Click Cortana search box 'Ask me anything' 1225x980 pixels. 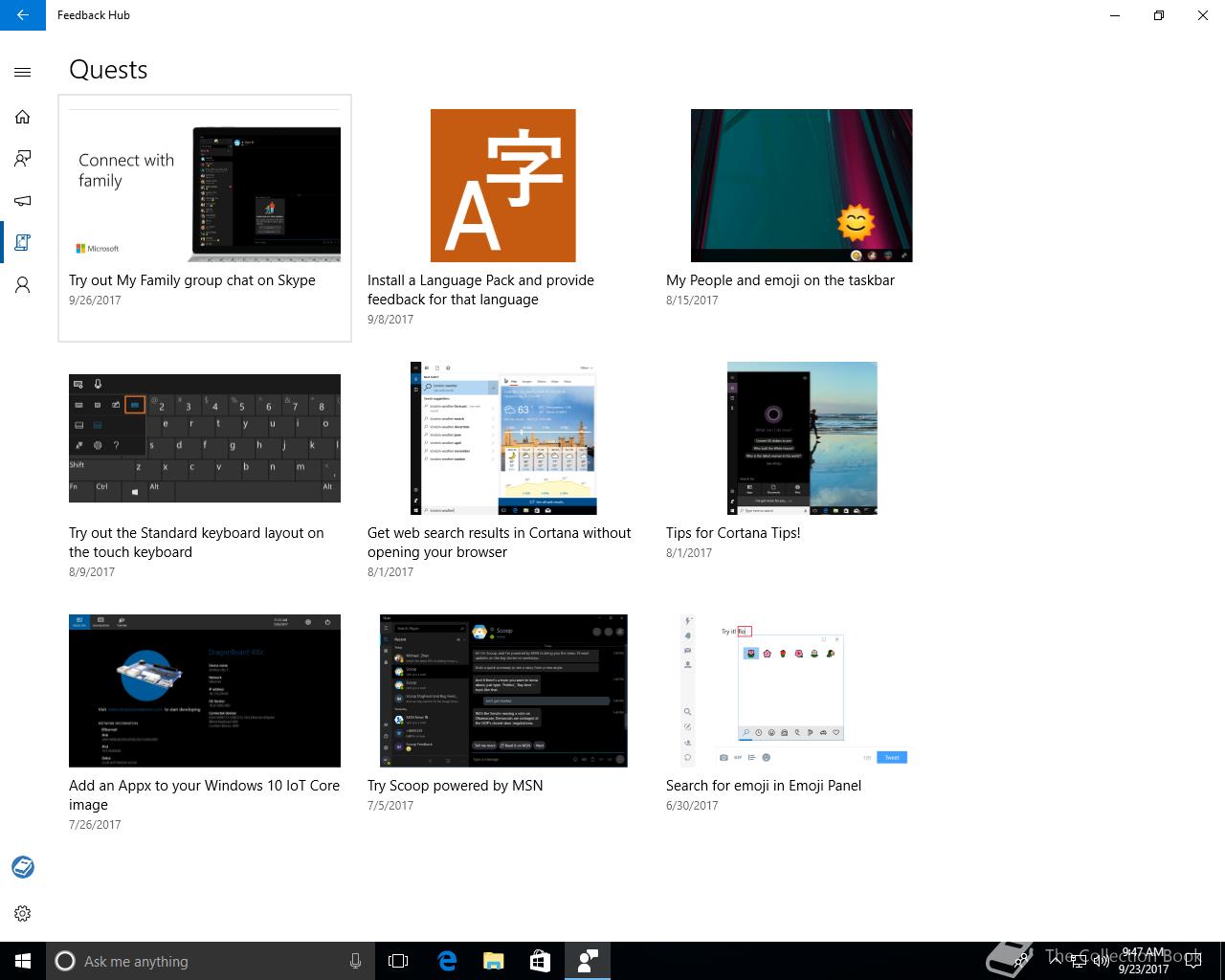pyautogui.click(x=211, y=961)
